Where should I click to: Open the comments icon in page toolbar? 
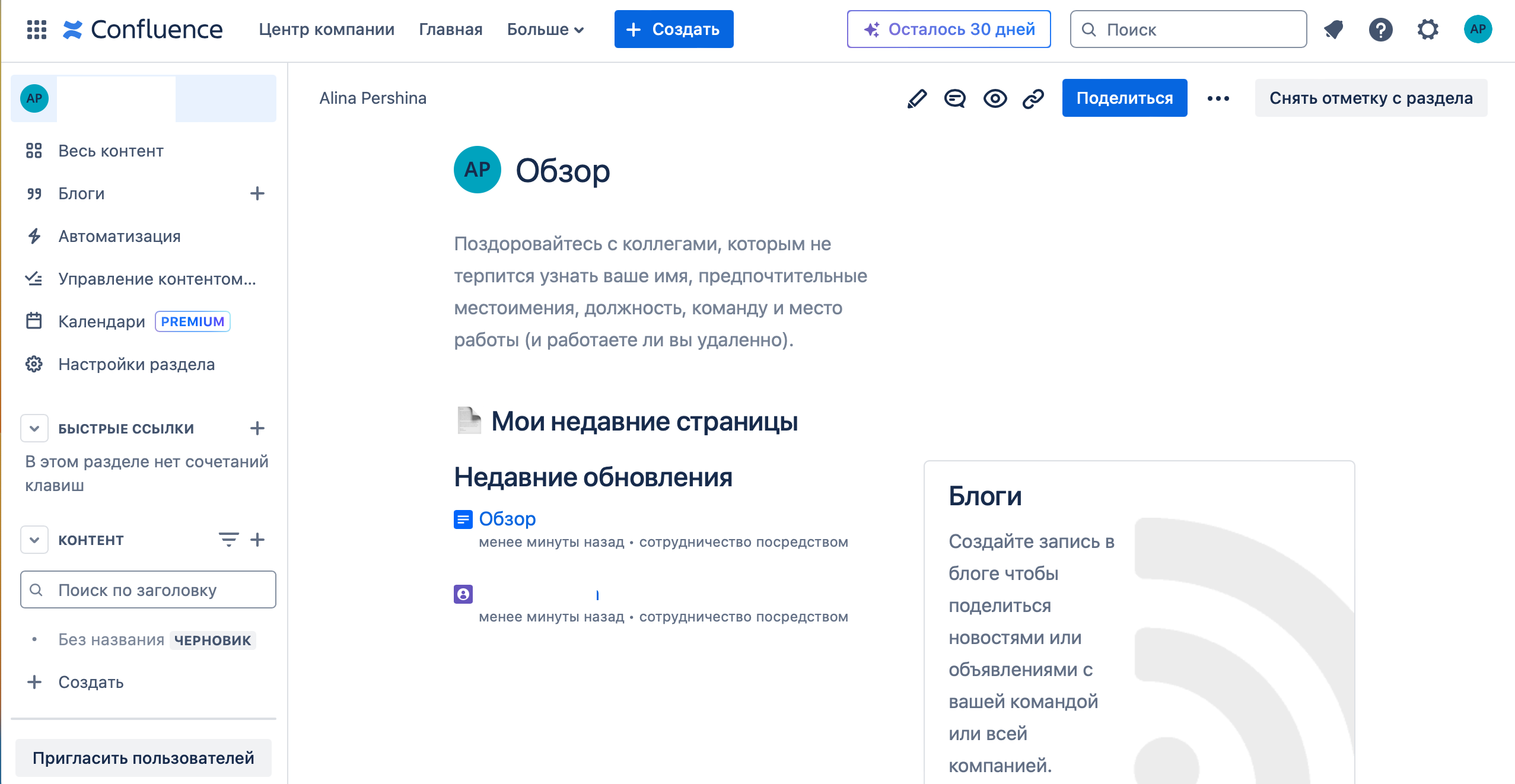[x=955, y=98]
